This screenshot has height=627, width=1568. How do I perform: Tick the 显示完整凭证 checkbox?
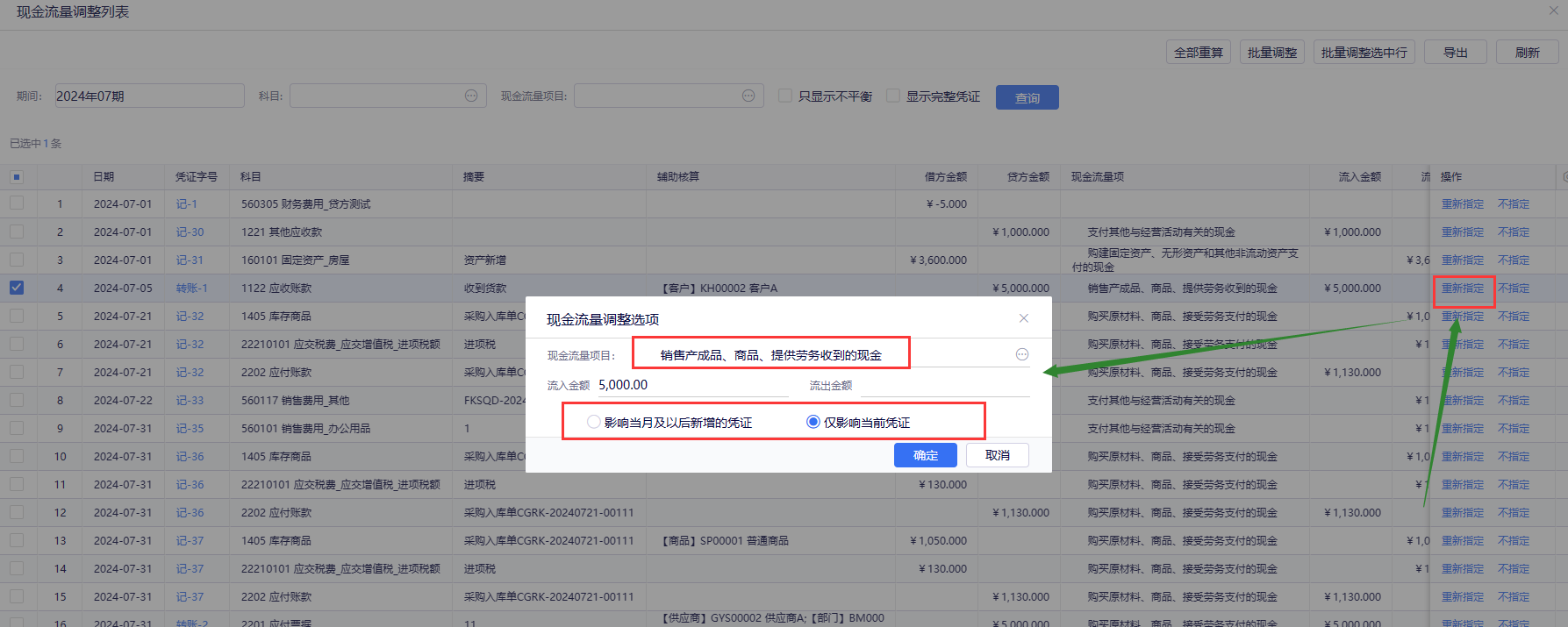pos(893,96)
